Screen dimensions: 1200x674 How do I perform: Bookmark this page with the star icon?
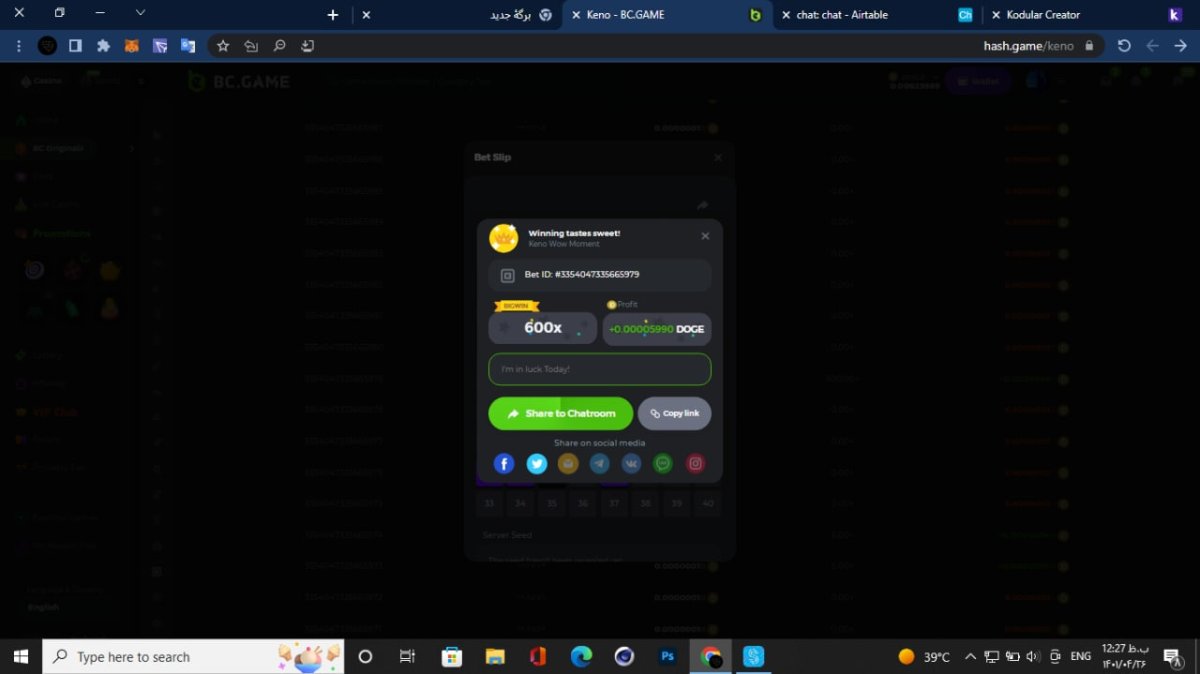pos(223,46)
